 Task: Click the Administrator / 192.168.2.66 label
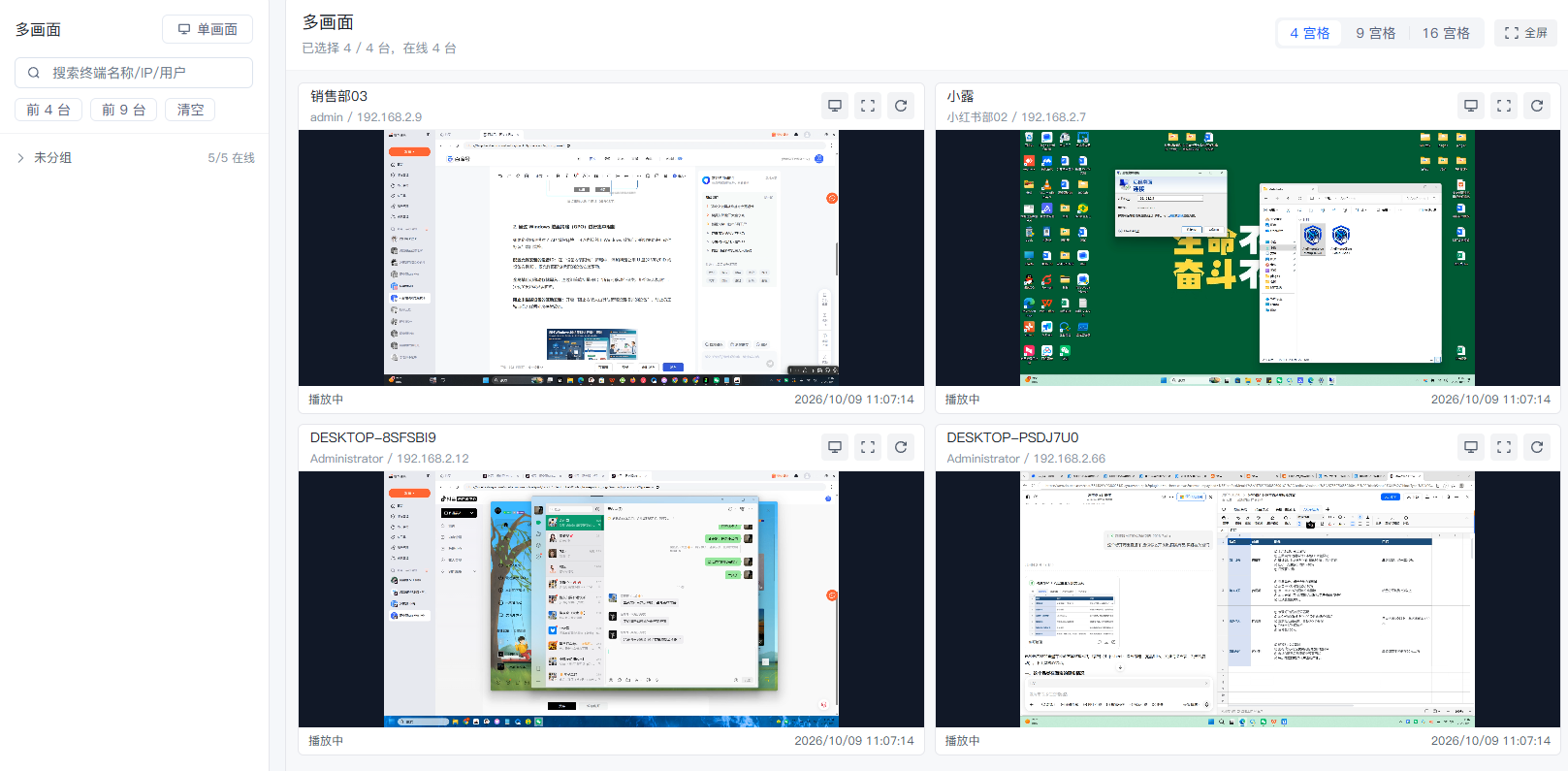[1026, 459]
